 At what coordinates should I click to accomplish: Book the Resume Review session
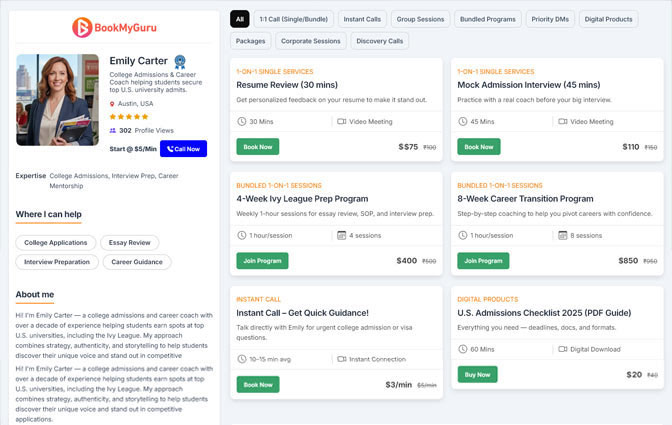pos(258,146)
